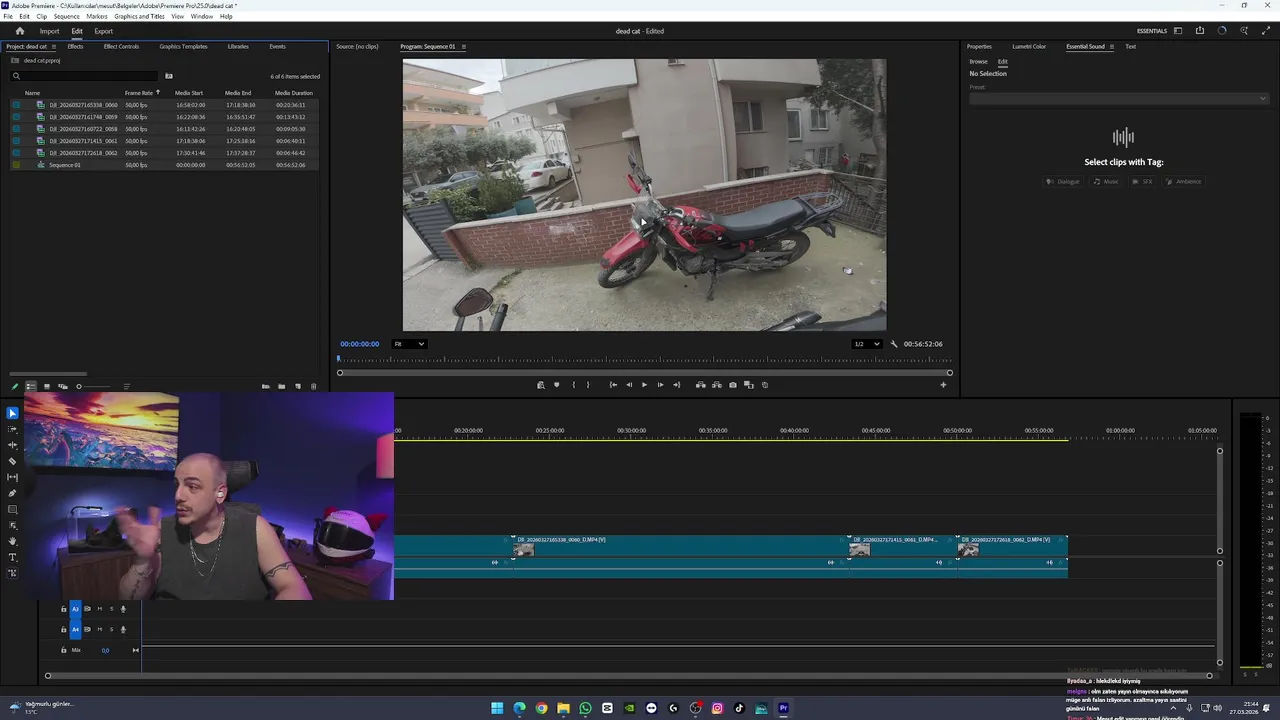Toggle lock on track A3
The image size is (1280, 720).
point(63,609)
